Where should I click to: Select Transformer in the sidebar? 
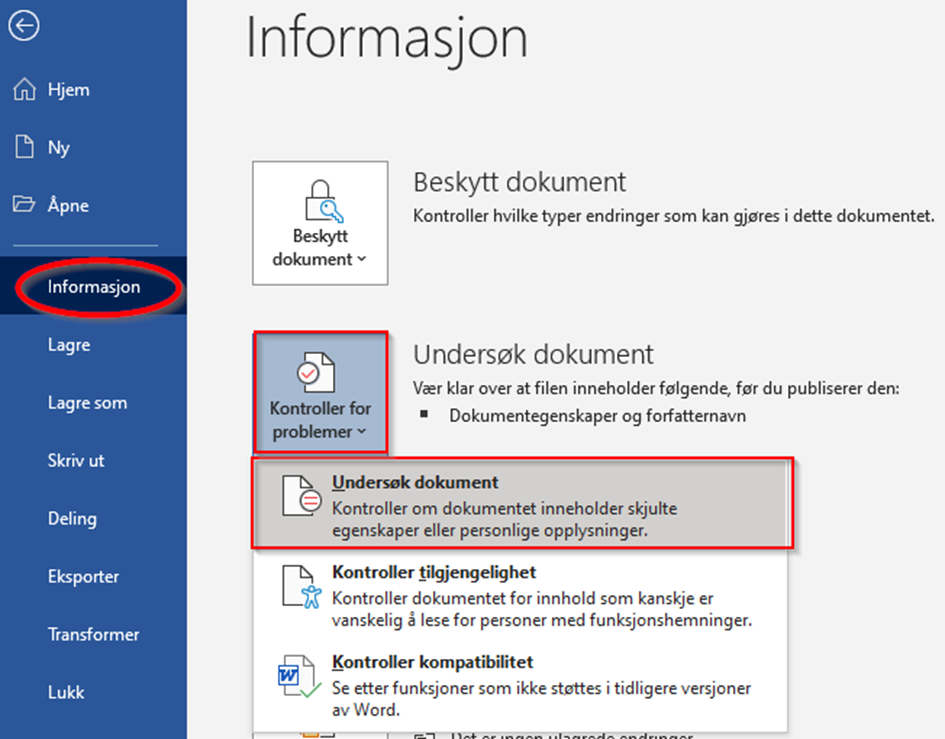point(93,635)
